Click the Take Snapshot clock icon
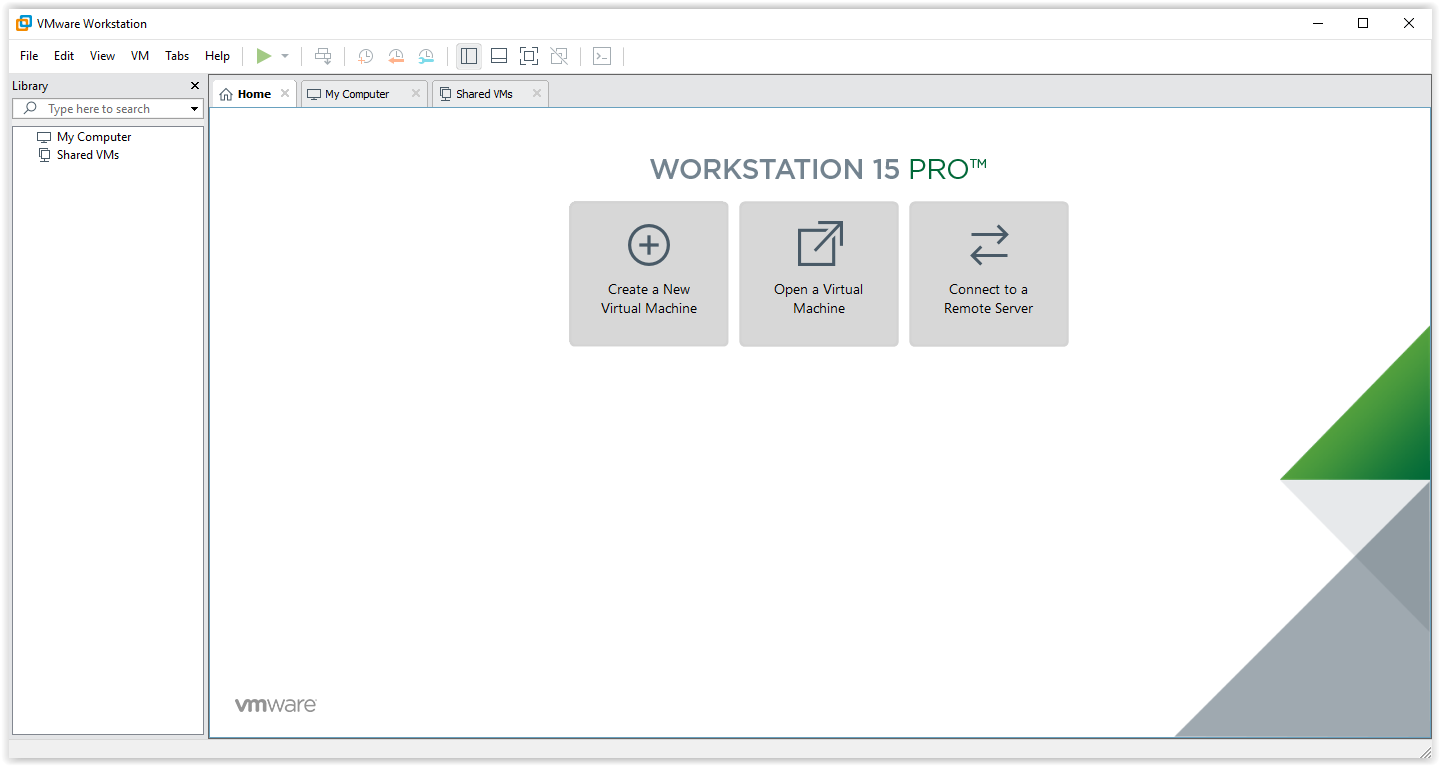Viewport: 1440px width, 766px height. [x=366, y=56]
